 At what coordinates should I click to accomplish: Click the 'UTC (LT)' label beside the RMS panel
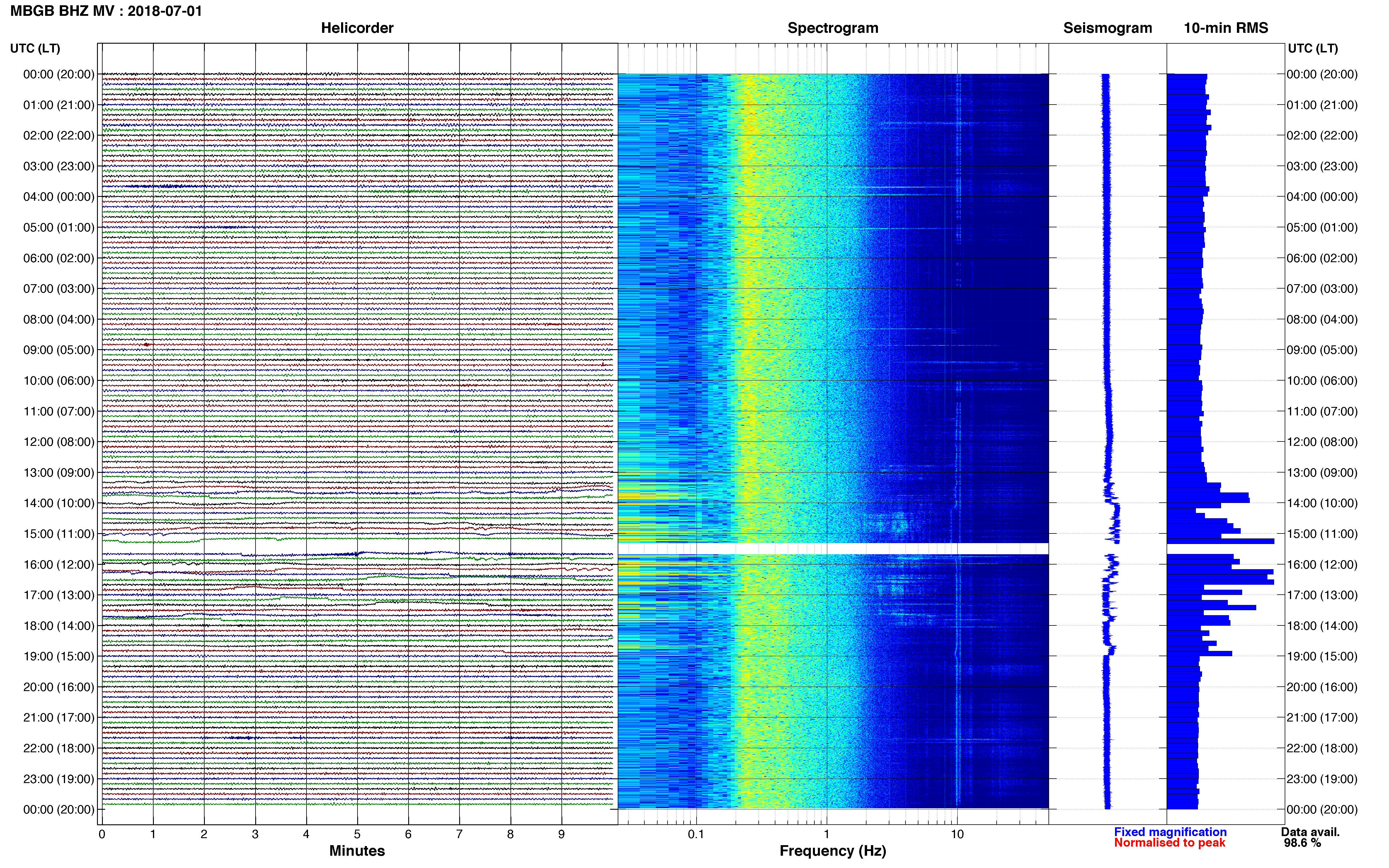point(1313,48)
